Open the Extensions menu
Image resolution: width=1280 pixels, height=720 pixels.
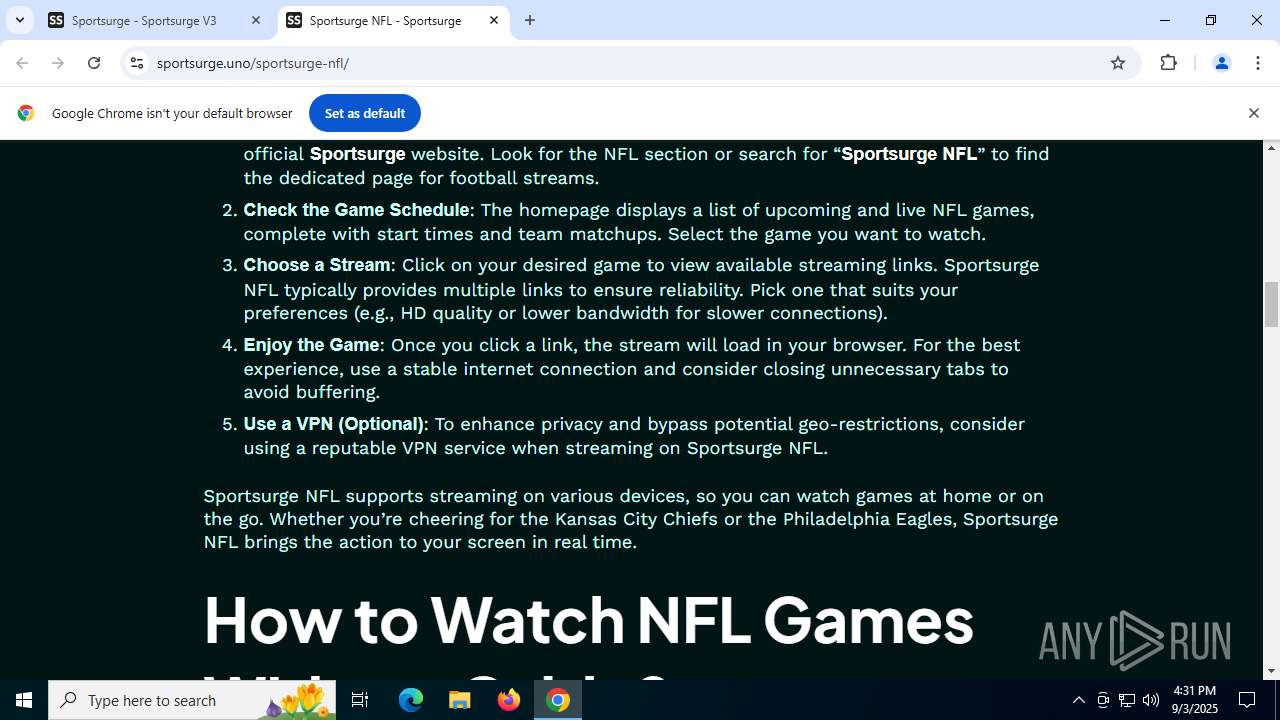pos(1168,63)
